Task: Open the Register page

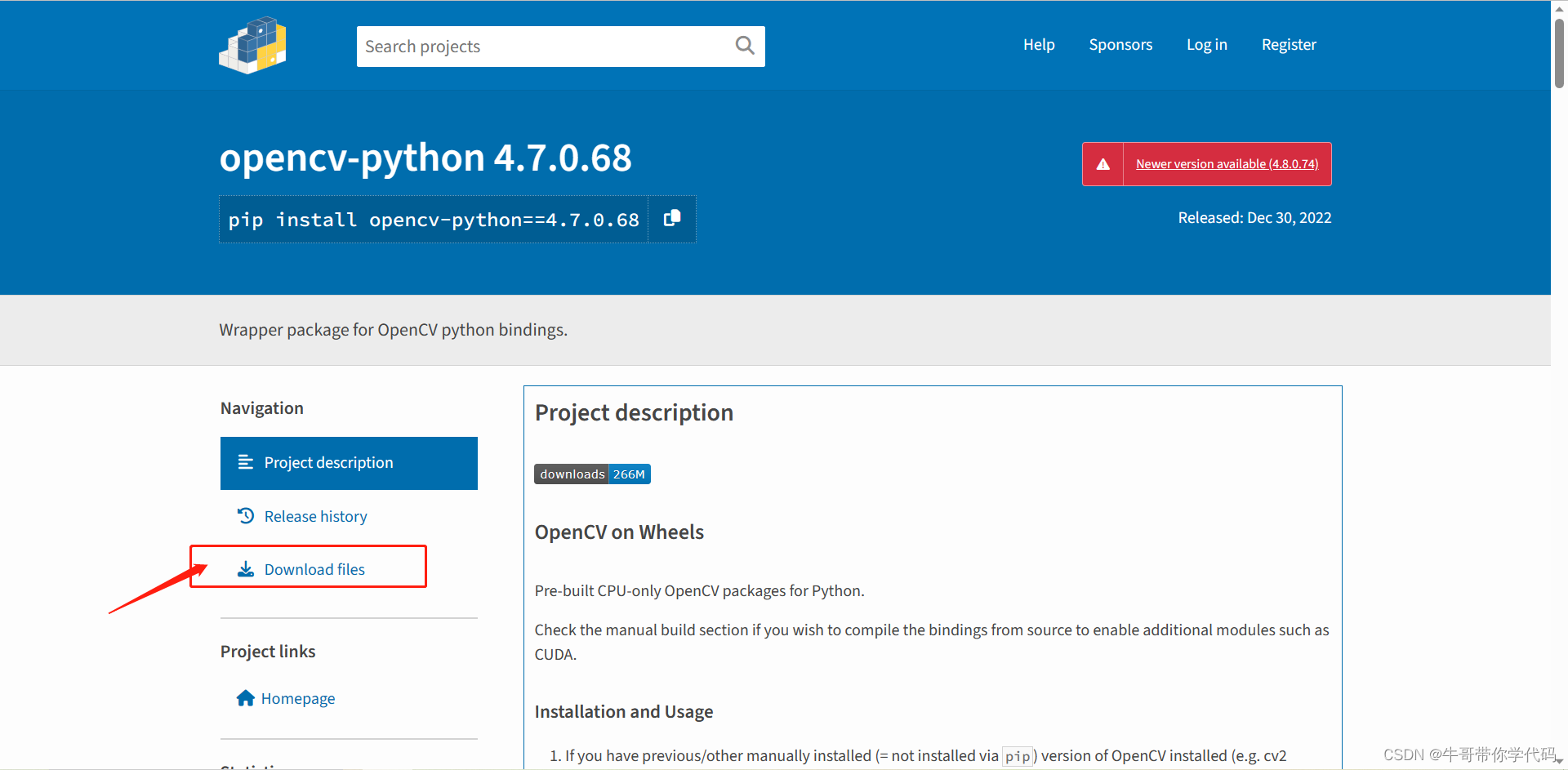Action: [x=1289, y=45]
